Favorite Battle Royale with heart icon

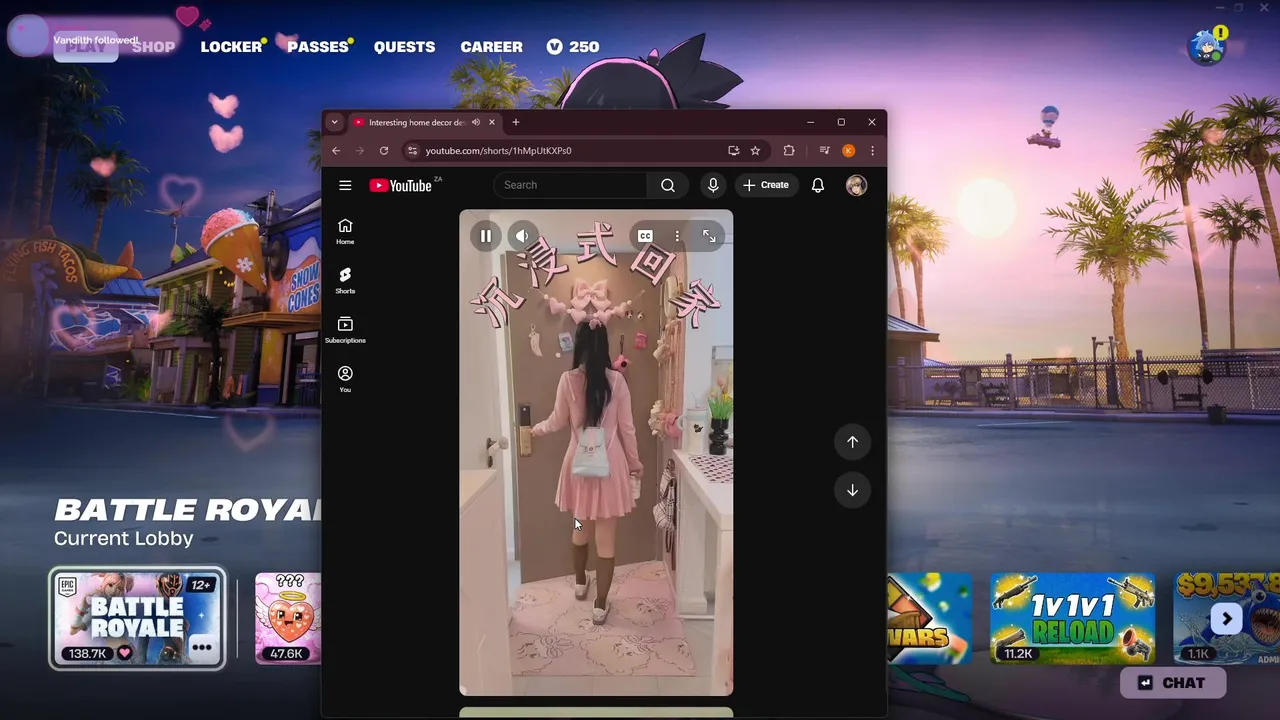(124, 653)
